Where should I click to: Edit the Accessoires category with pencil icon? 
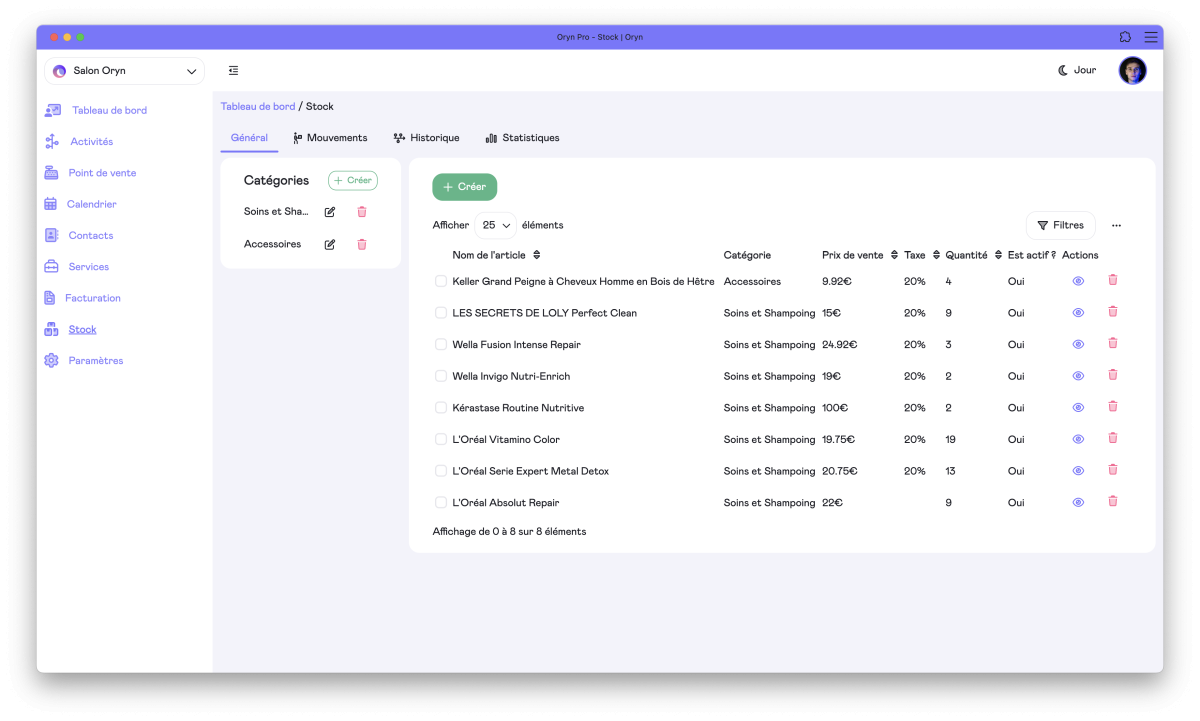pyautogui.click(x=330, y=244)
